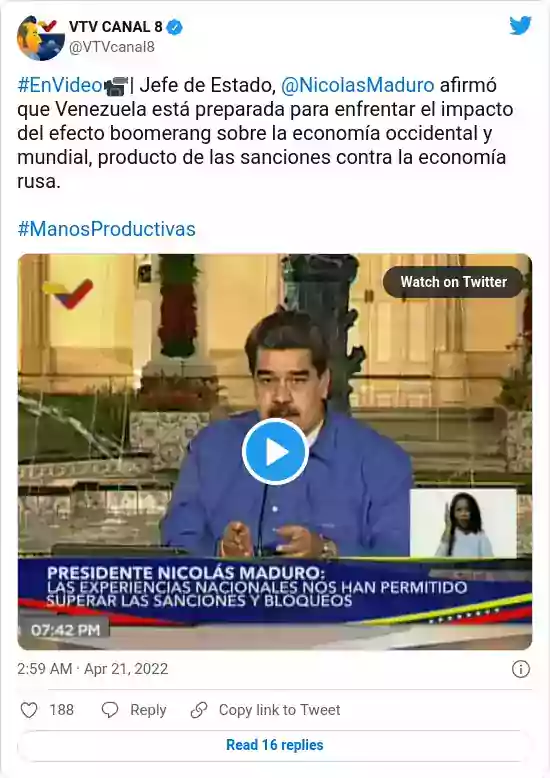The image size is (550, 778).
Task: Open the tweet info circle icon
Action: (x=521, y=669)
